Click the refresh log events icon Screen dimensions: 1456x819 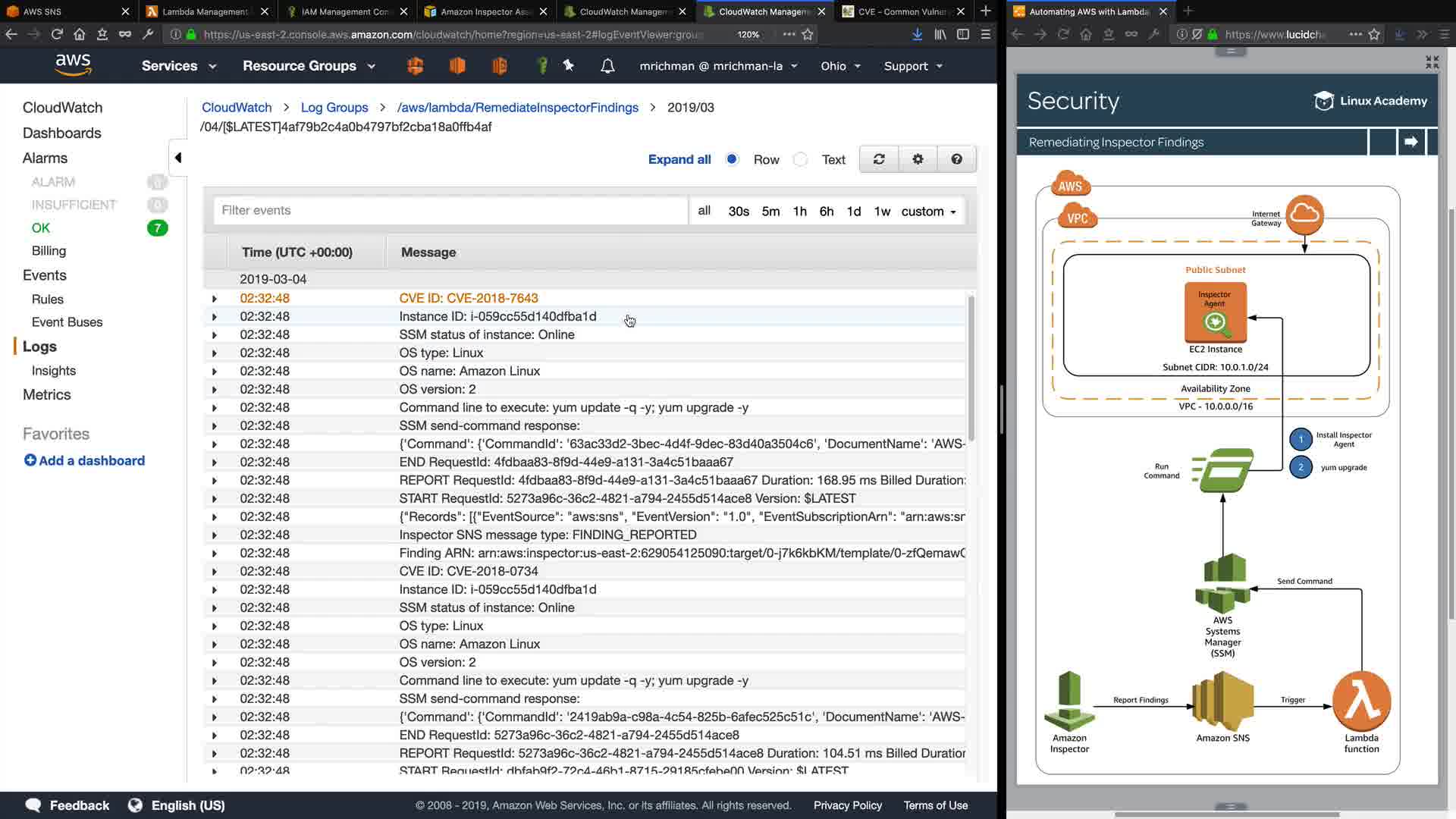pyautogui.click(x=879, y=159)
